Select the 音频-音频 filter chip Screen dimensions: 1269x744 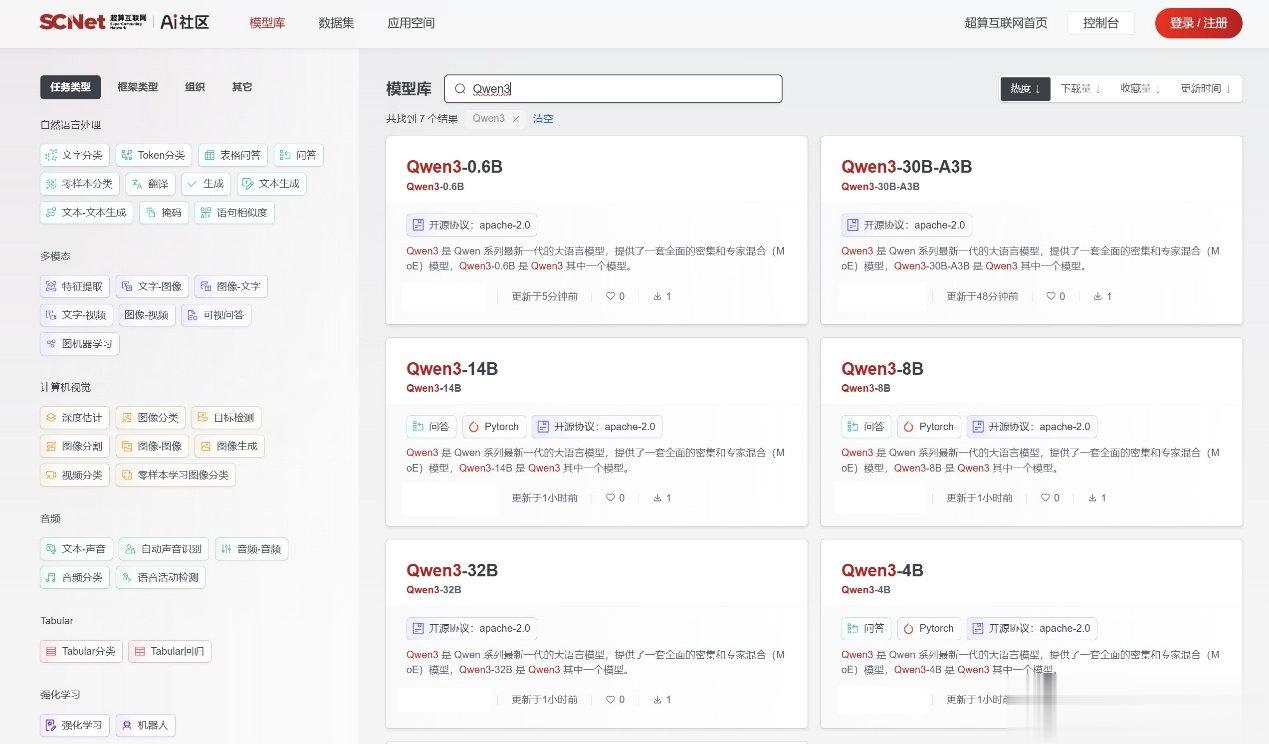point(251,549)
